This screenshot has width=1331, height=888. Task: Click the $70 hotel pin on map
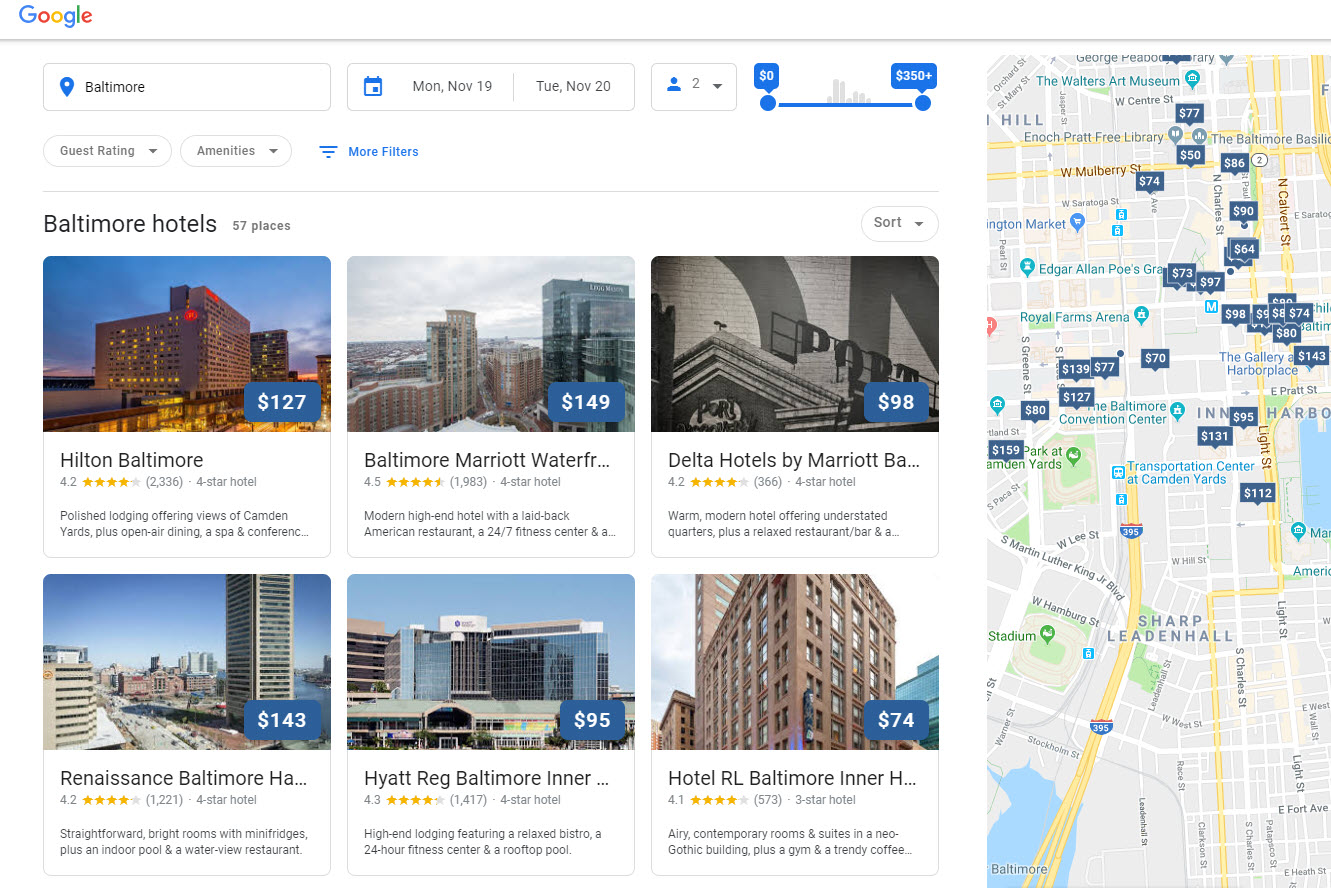(x=1155, y=358)
